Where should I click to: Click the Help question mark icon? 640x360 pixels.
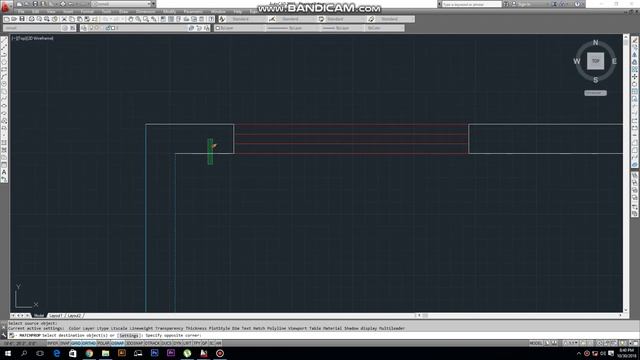pyautogui.click(x=577, y=4)
